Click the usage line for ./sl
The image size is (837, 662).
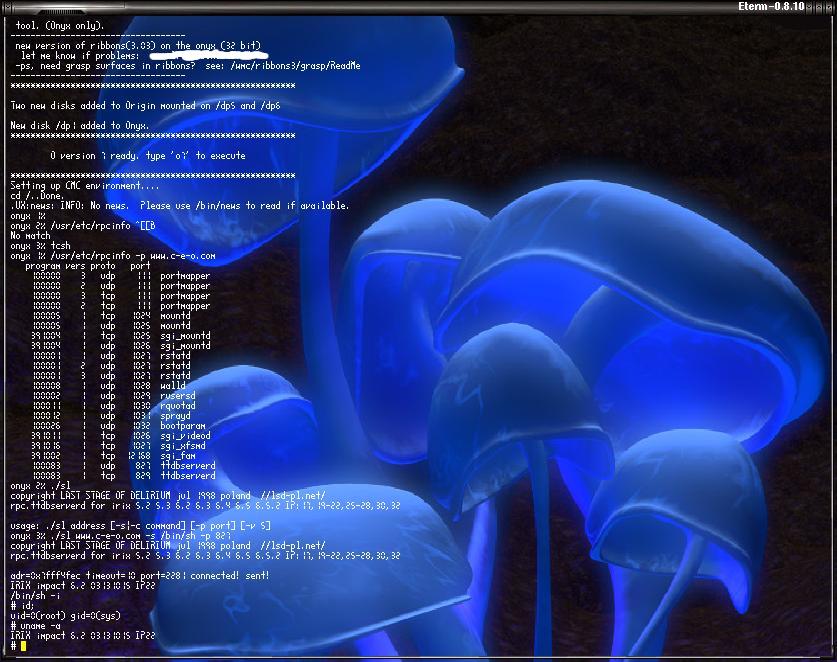point(140,526)
